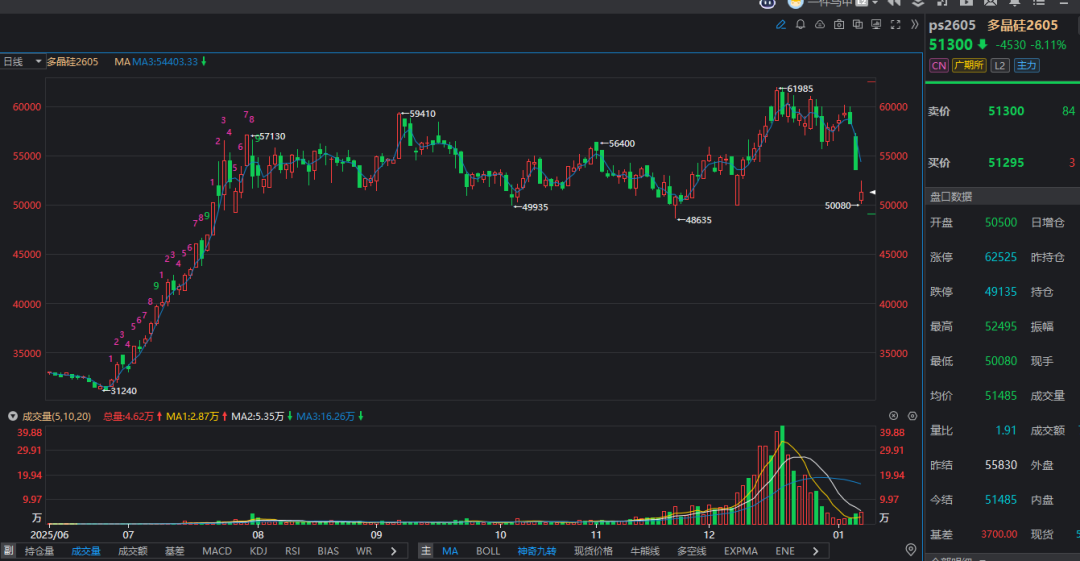1080x561 pixels.
Task: Collapse side panel with double chevron
Action: (914, 25)
